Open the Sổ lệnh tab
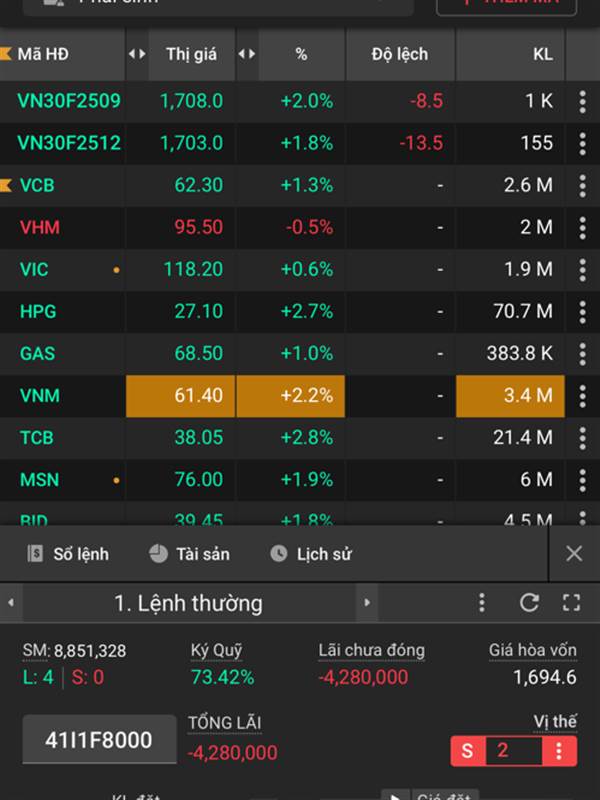Image resolution: width=600 pixels, height=800 pixels. 68,554
